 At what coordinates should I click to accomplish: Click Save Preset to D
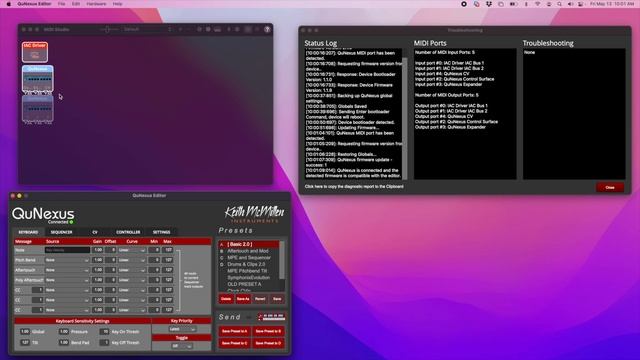coord(268,343)
